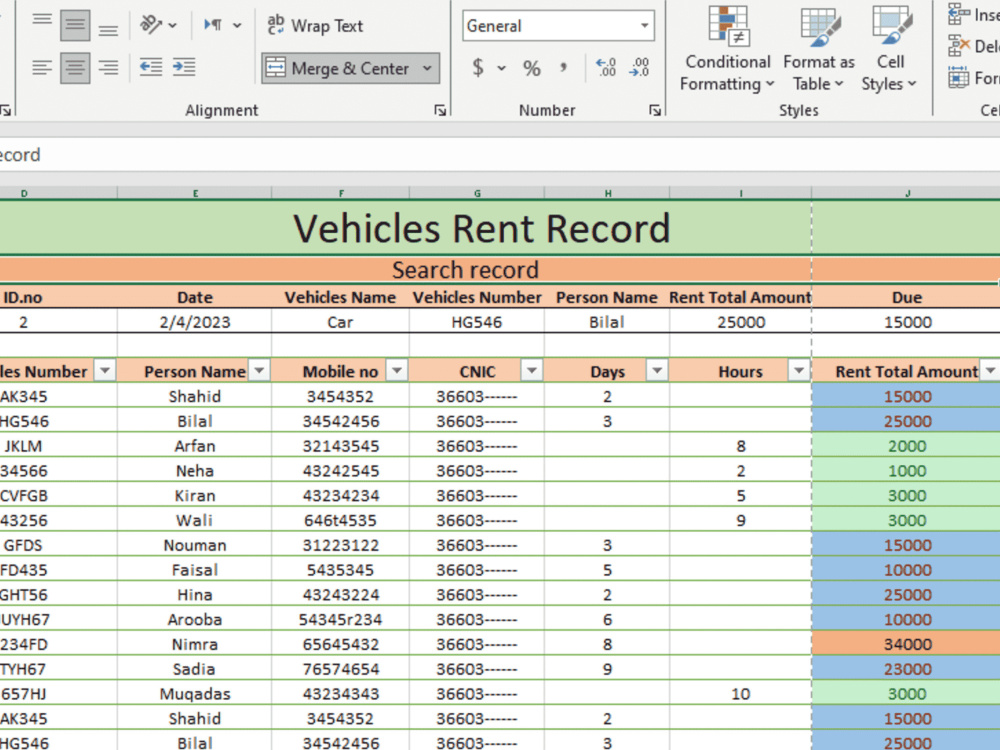Open the General number format dropdown
The width and height of the screenshot is (1000, 750).
click(645, 26)
